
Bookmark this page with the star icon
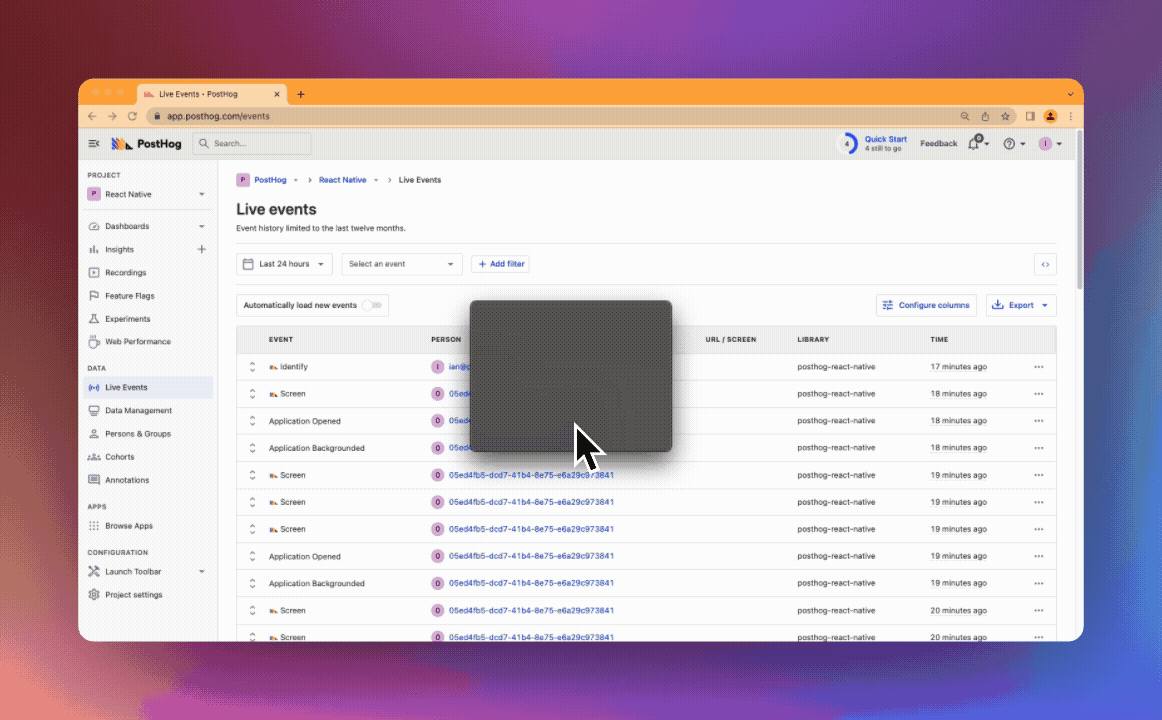pyautogui.click(x=1005, y=116)
